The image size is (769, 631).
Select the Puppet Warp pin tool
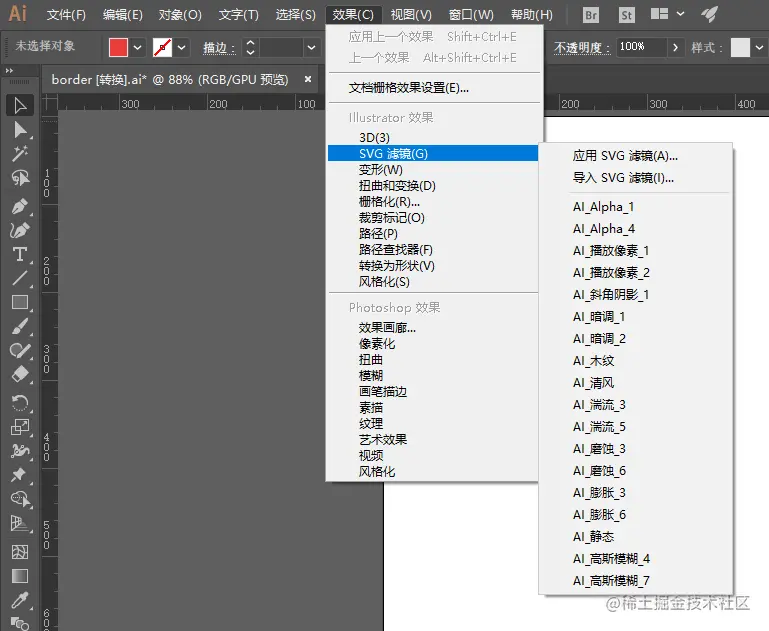(20, 475)
